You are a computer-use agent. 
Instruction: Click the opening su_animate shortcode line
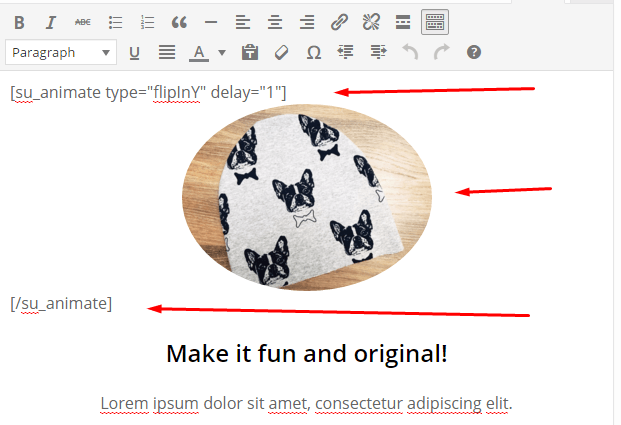[x=148, y=93]
